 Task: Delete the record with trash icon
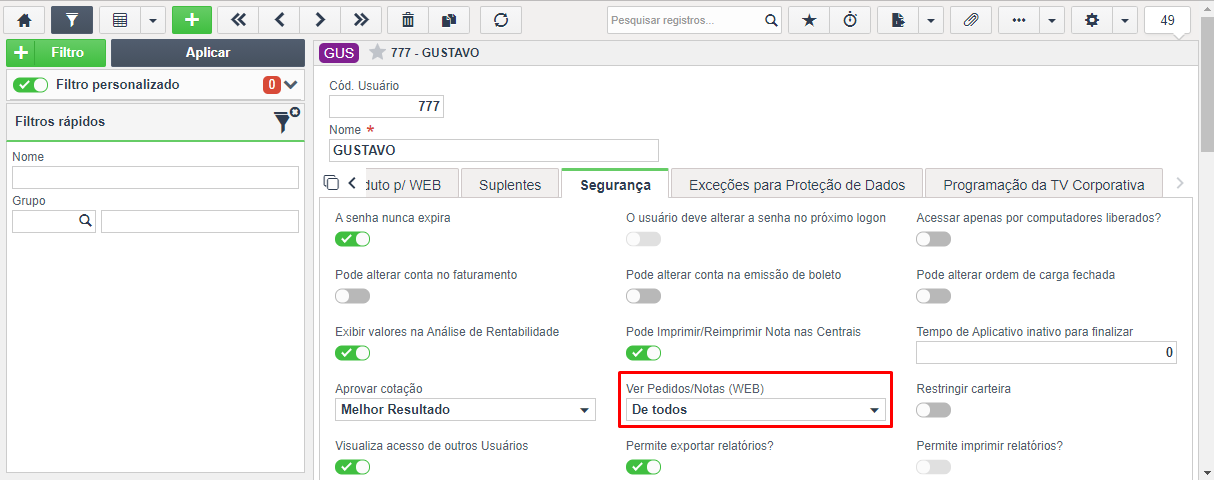pyautogui.click(x=408, y=20)
